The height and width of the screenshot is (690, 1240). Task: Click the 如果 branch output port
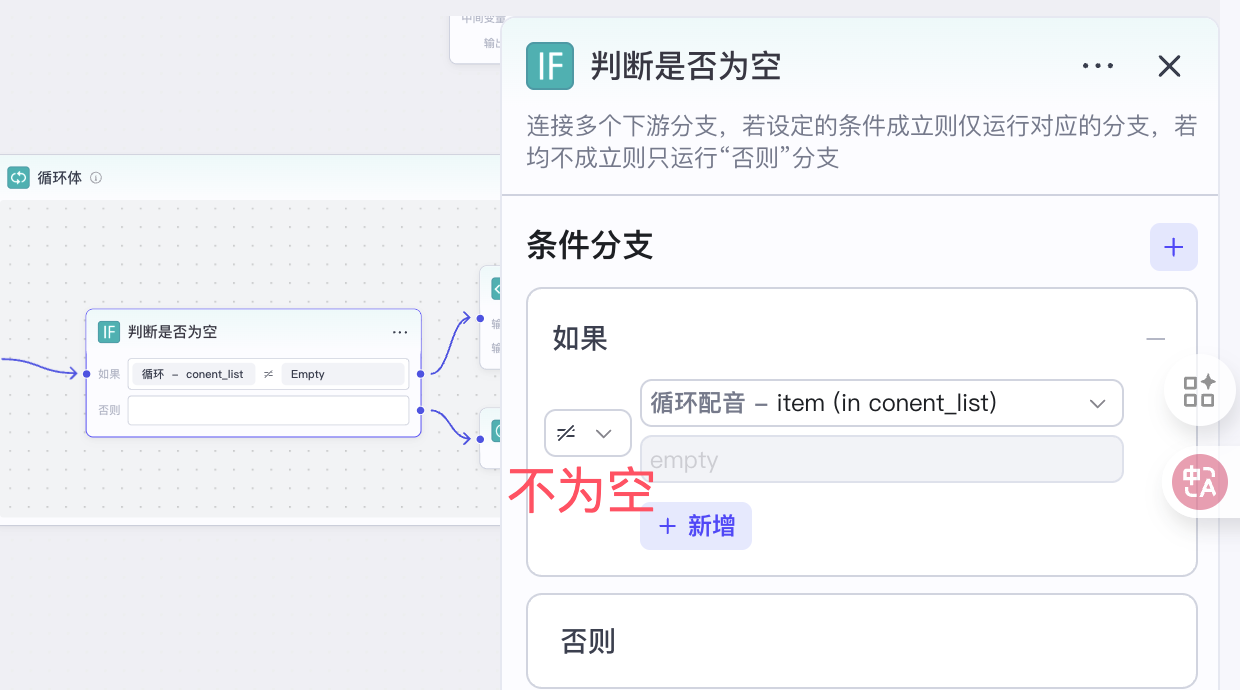pyautogui.click(x=421, y=374)
